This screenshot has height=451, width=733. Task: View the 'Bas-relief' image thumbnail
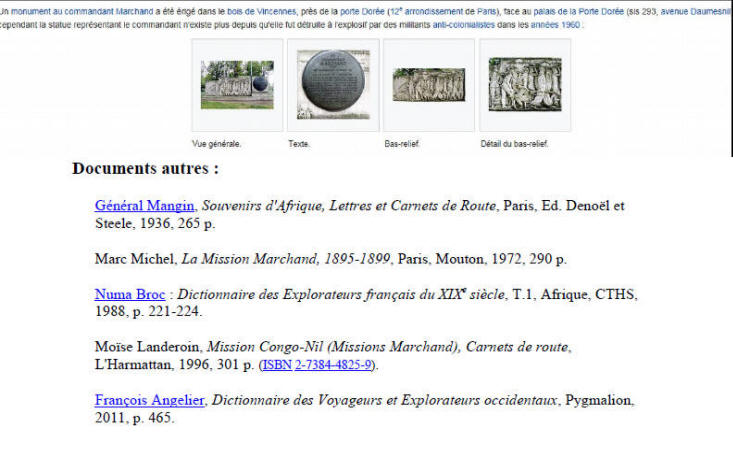(429, 85)
